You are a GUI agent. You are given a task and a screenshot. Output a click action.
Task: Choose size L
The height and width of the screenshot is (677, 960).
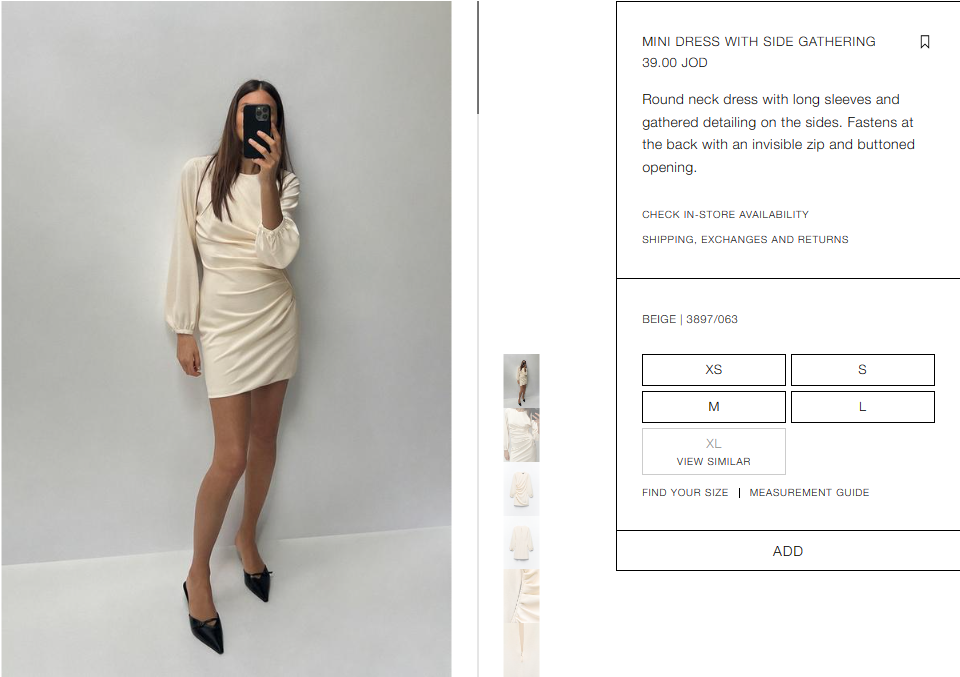tap(863, 407)
